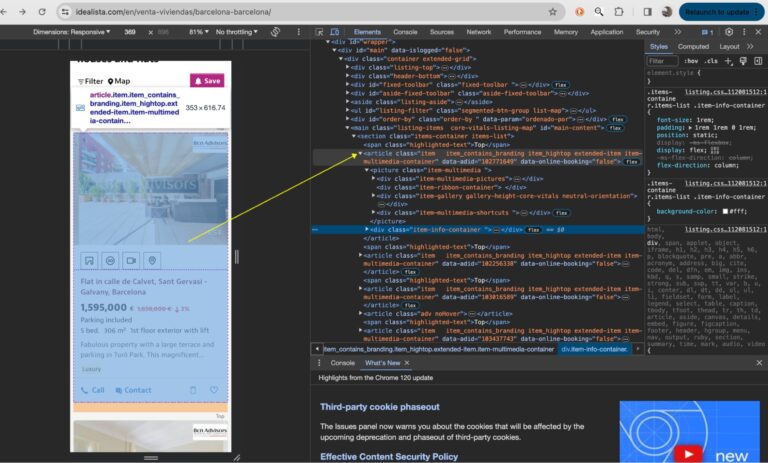Open the Sources tab
Screen dimensions: 768x463
coord(442,32)
